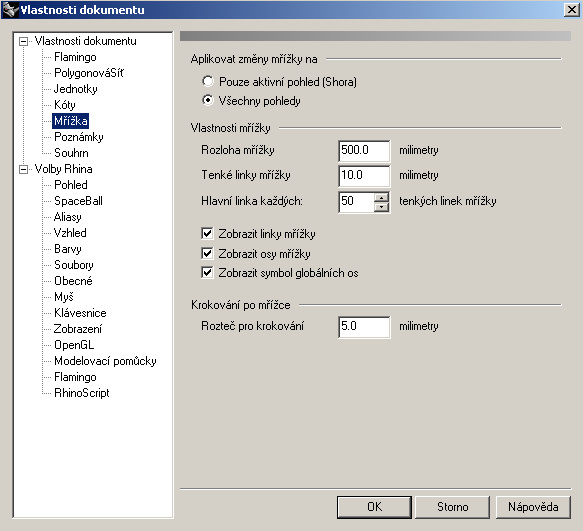Select 'PolygonováSíť' in the tree
The width and height of the screenshot is (583, 531).
point(88,73)
